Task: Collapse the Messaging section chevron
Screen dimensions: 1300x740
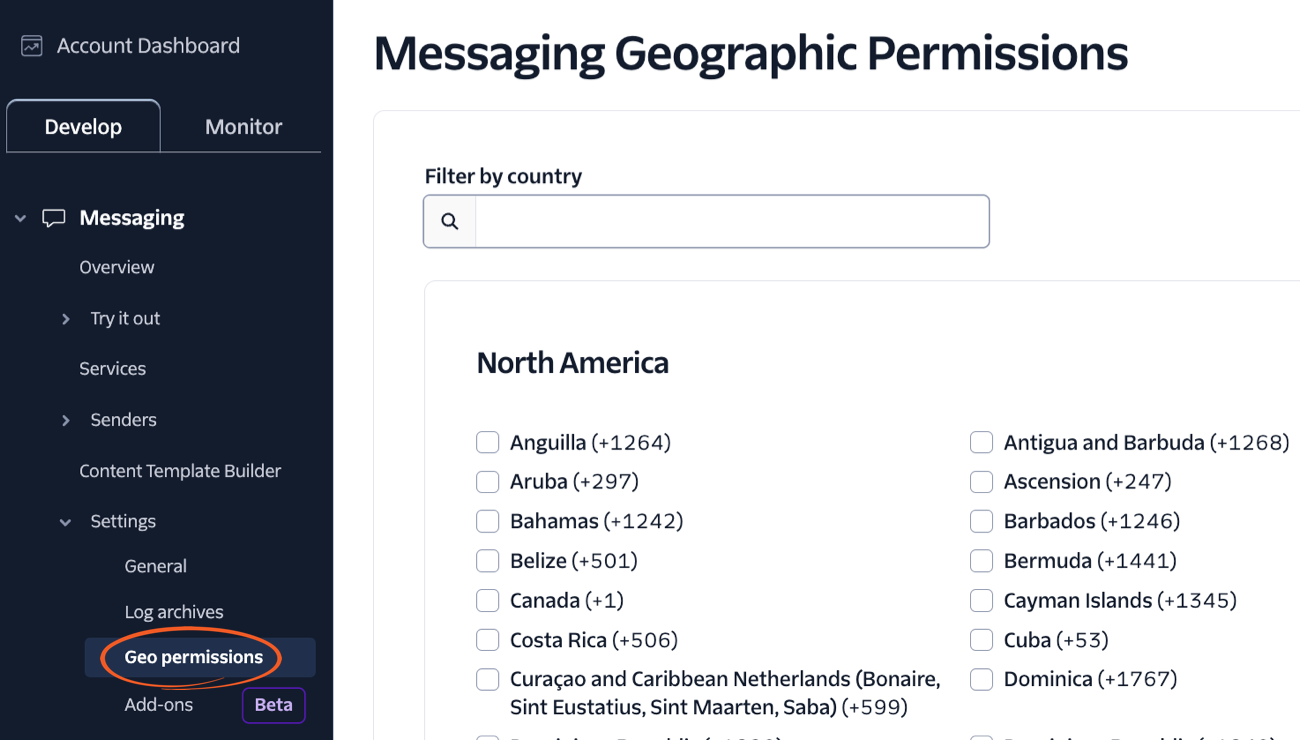Action: click(x=20, y=218)
